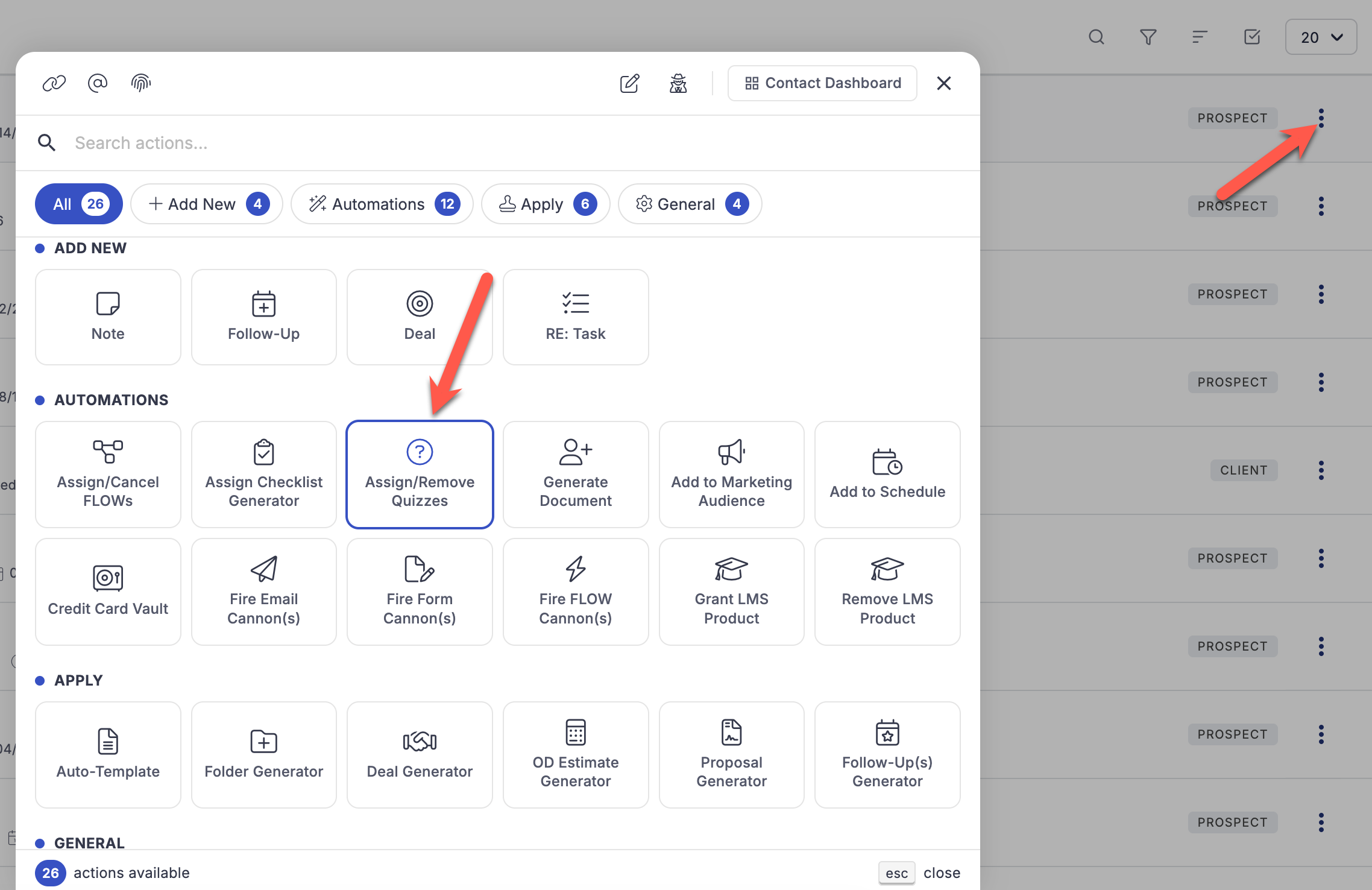1372x890 pixels.
Task: Click the '26 actions available' footer text
Action: [113, 873]
